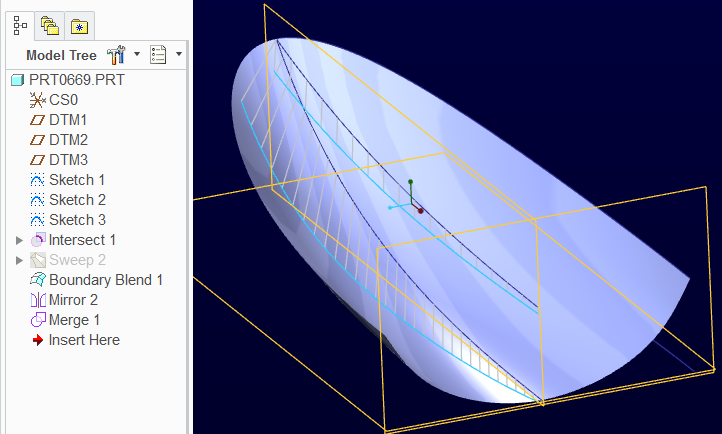722x434 pixels.
Task: Click the Sweep 2 feature icon
Action: click(38, 260)
